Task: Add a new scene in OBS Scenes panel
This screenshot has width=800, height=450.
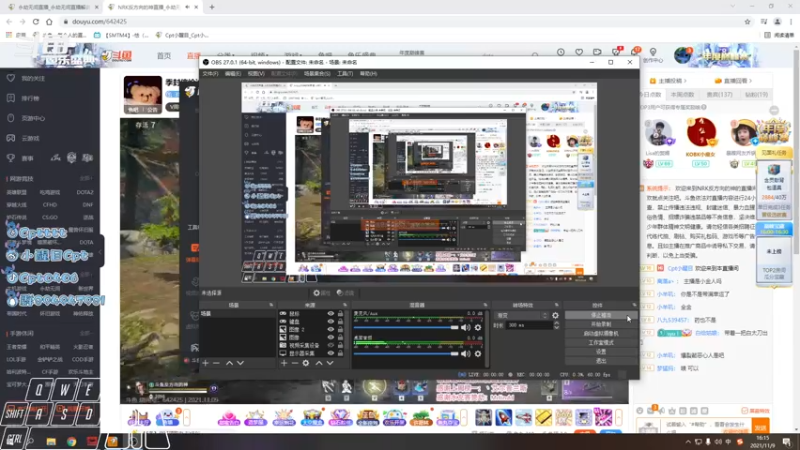Action: click(x=206, y=363)
